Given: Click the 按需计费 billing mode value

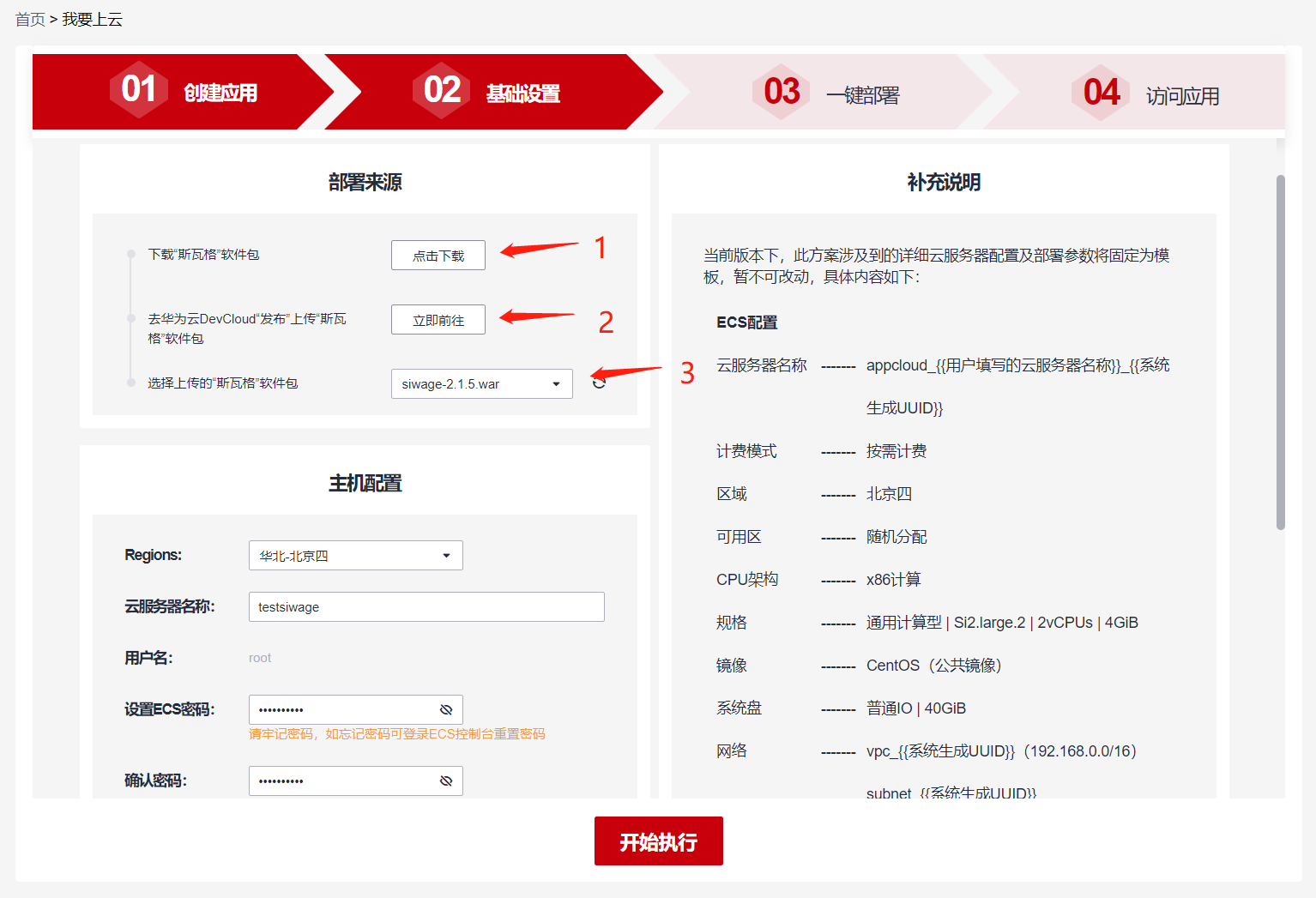Looking at the screenshot, I should point(896,451).
